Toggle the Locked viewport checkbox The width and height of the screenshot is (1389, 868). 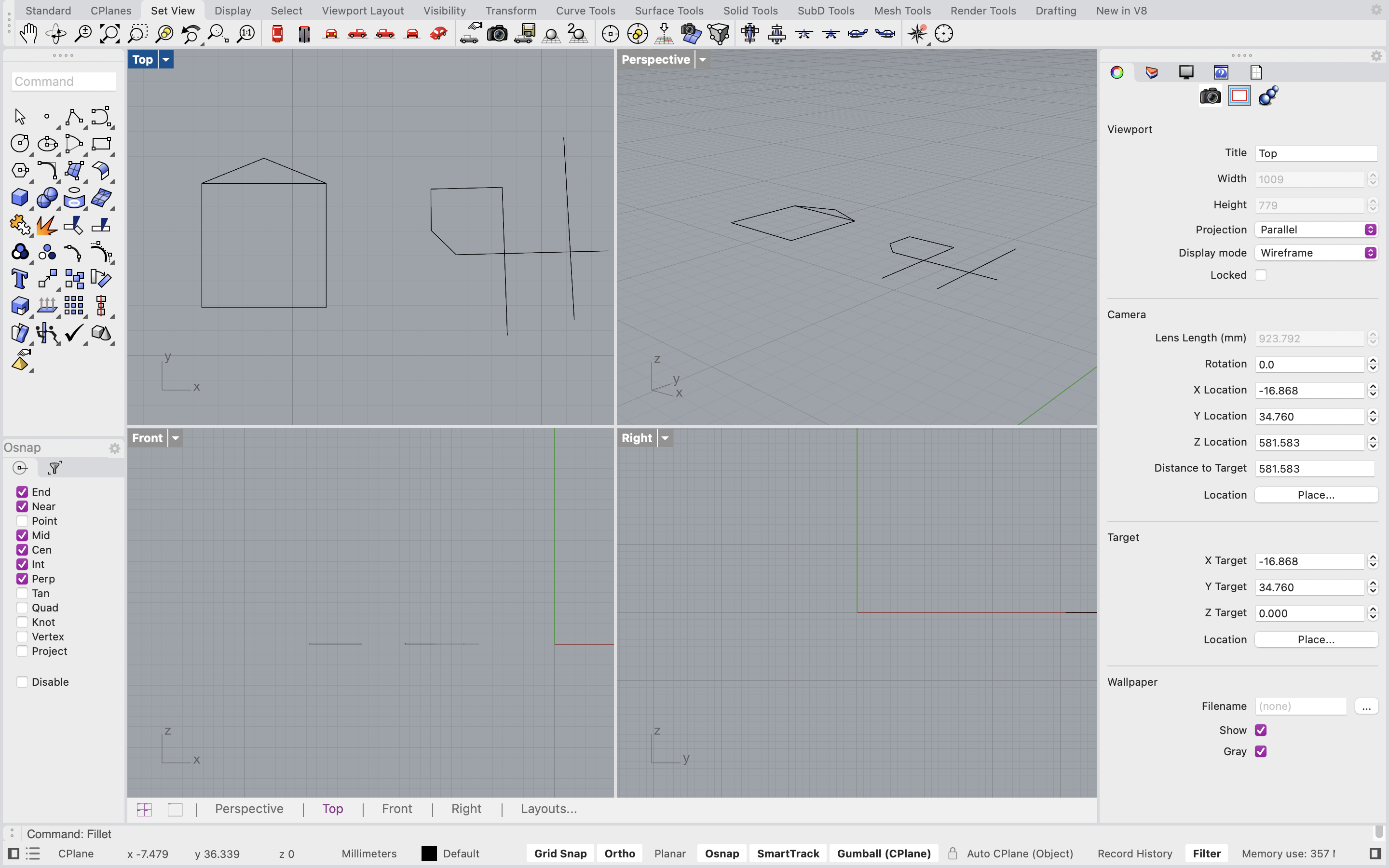(1261, 275)
